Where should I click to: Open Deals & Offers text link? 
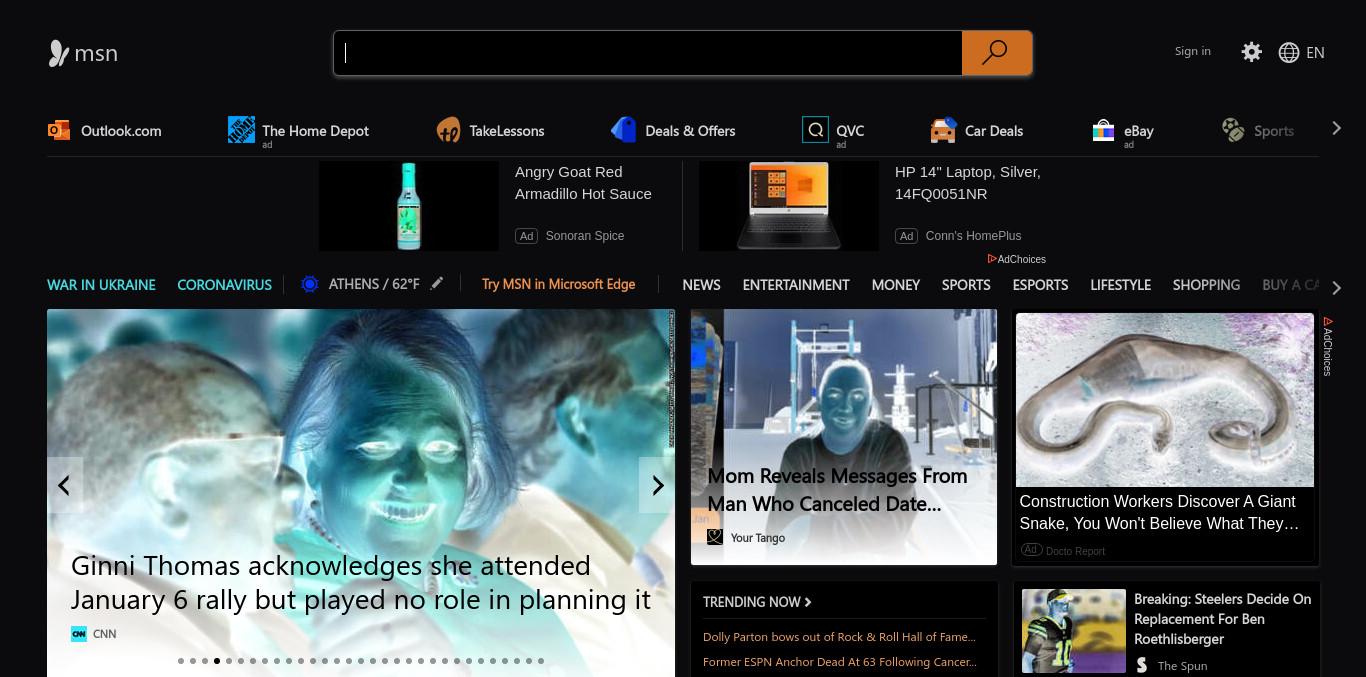[x=690, y=131]
